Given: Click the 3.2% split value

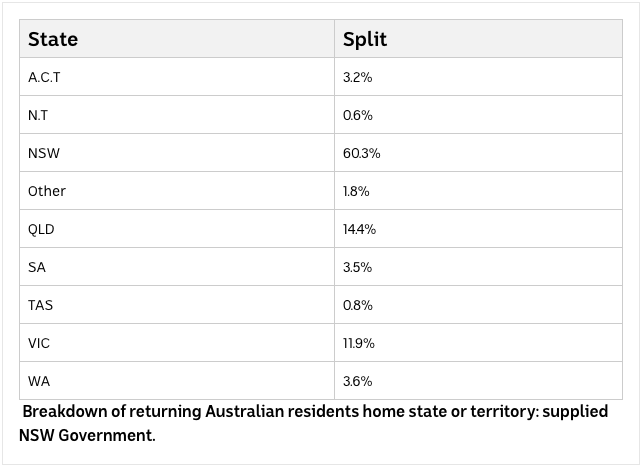Looking at the screenshot, I should tap(358, 77).
